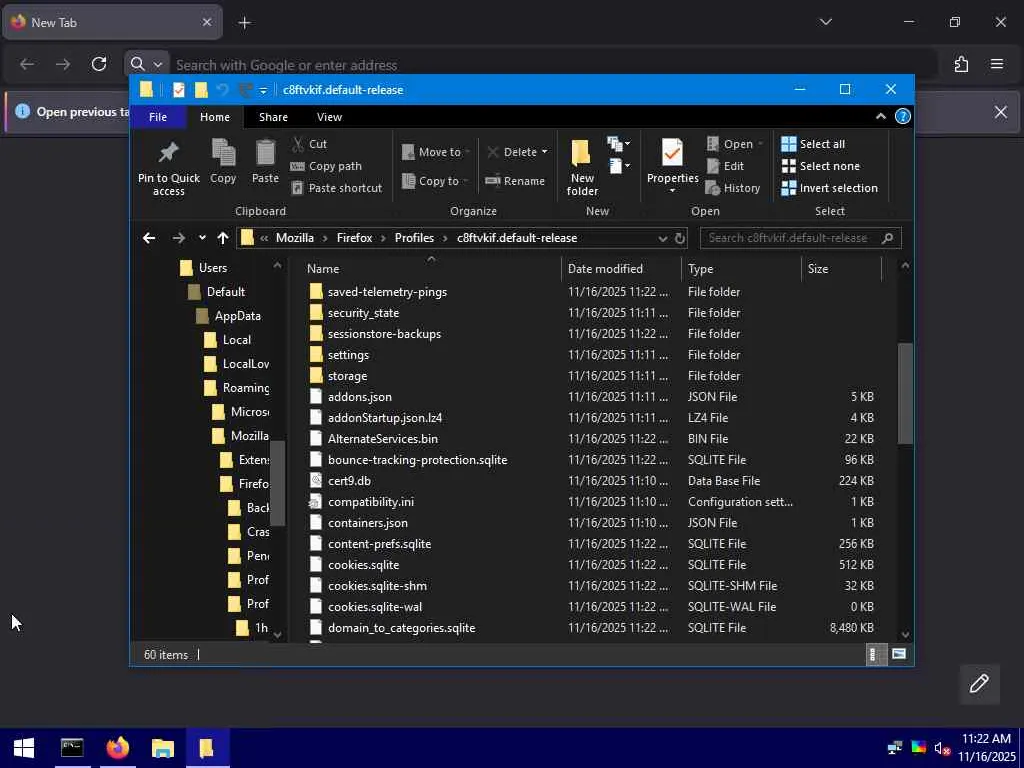Reload page in Firefox window

[x=99, y=64]
